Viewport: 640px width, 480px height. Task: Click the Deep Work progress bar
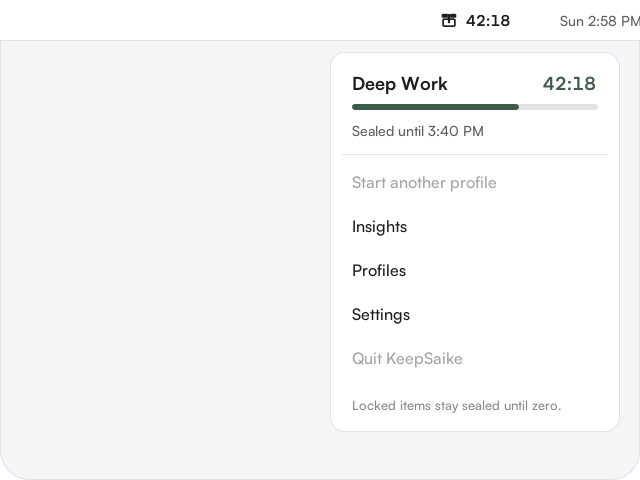[475, 107]
